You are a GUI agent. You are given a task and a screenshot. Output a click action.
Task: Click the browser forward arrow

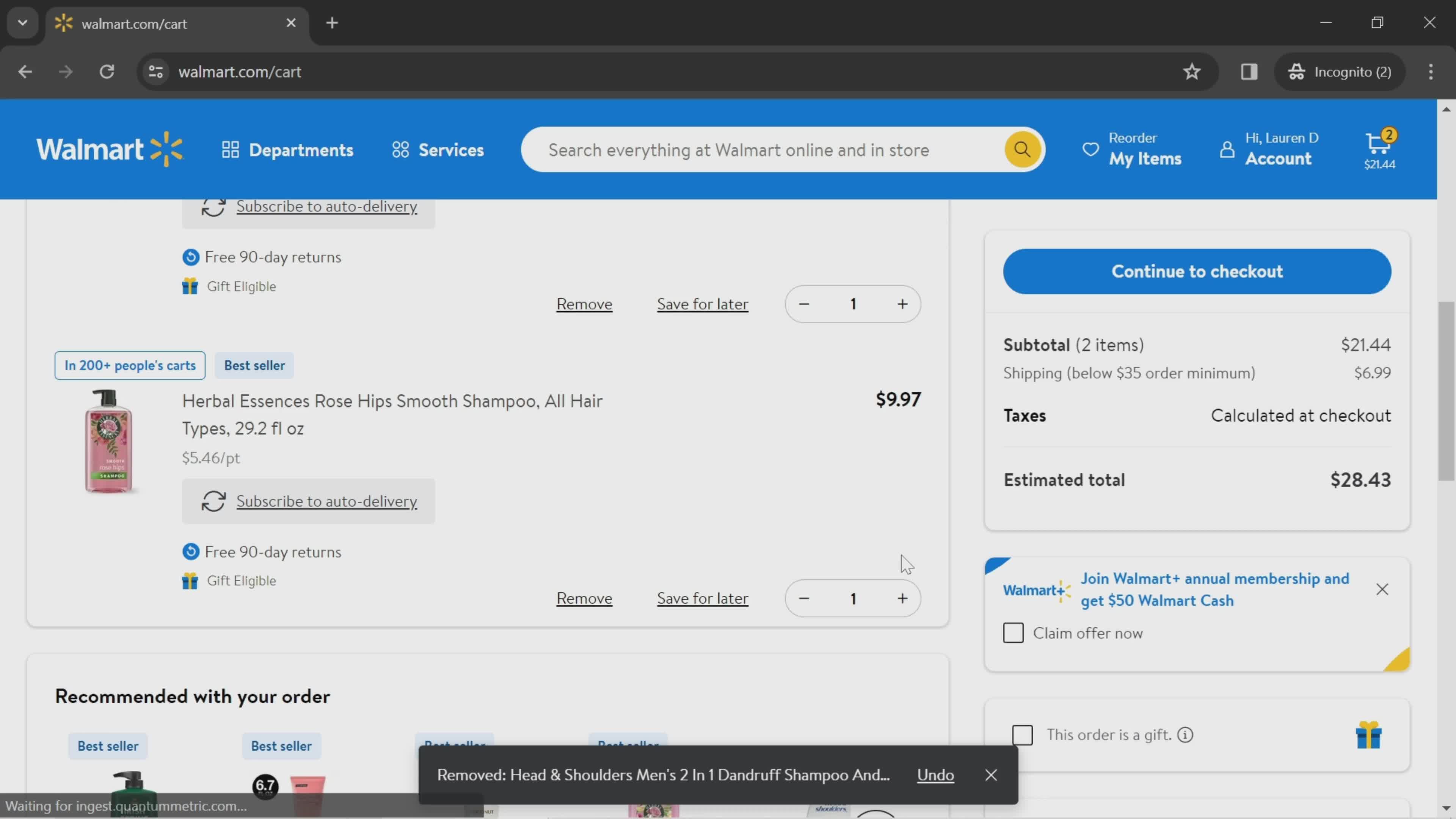click(66, 72)
